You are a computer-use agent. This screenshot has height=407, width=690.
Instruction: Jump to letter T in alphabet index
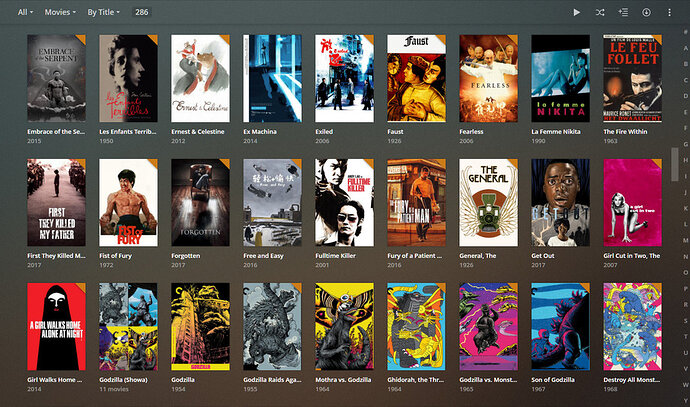[x=685, y=337]
